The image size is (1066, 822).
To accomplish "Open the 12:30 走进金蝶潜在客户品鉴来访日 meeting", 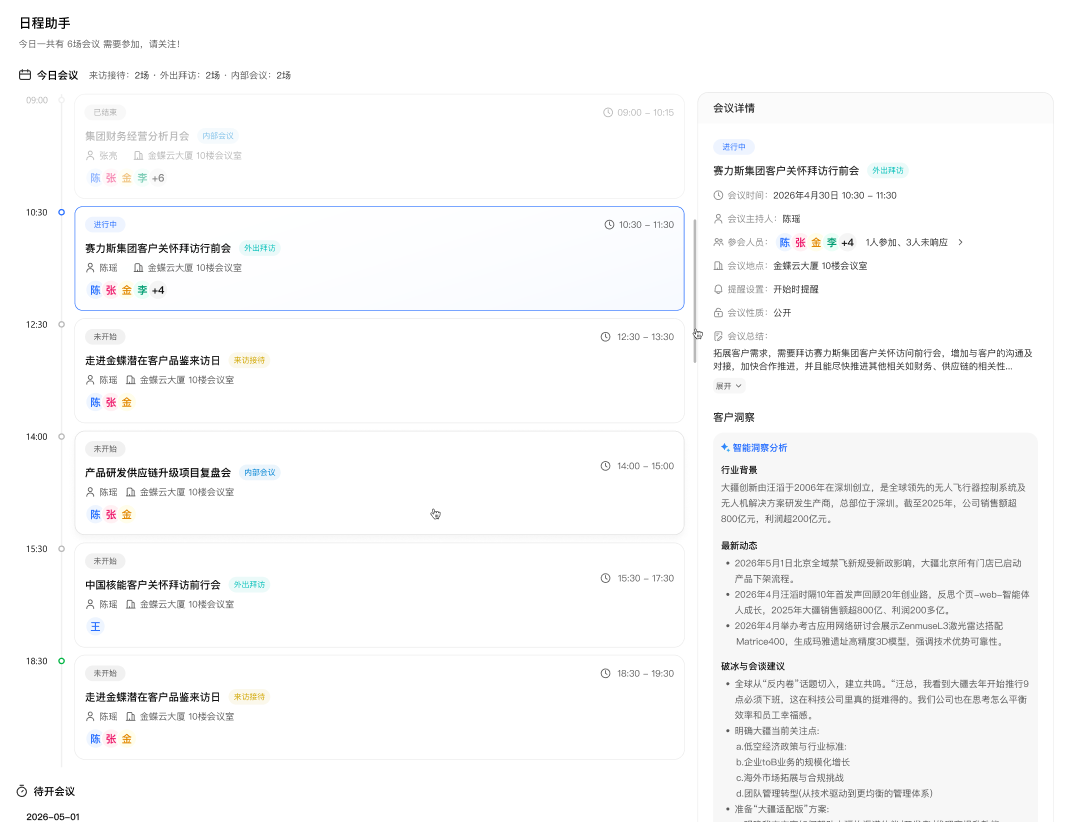I will 379,371.
